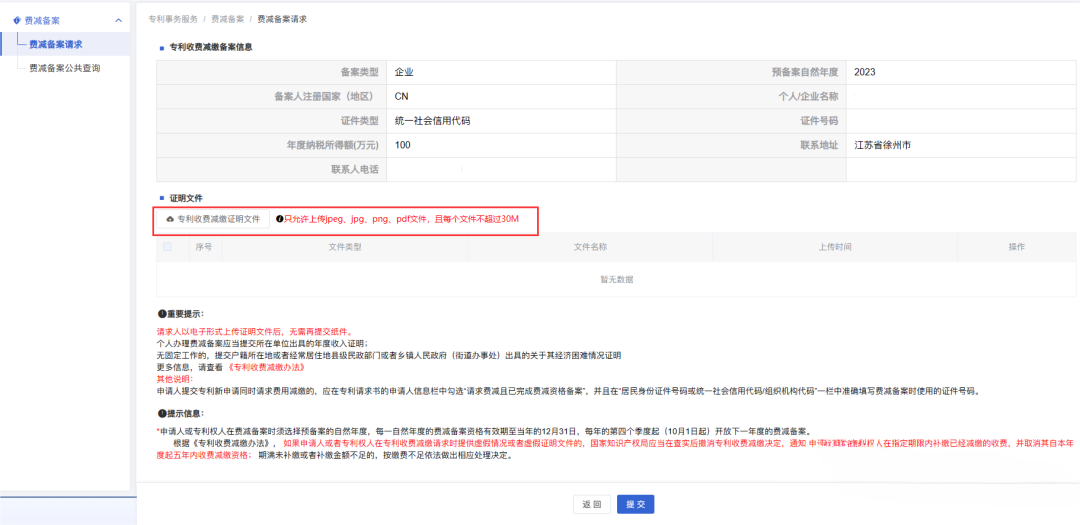Click the 费减备案请求 breadcrumb item
The width and height of the screenshot is (1080, 525).
[282, 19]
